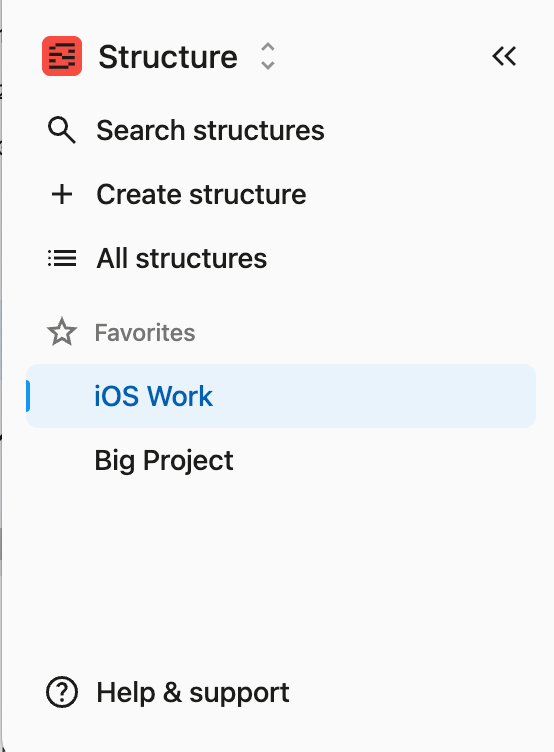554x752 pixels.
Task: Open the Big Project favorite
Action: [281, 460]
